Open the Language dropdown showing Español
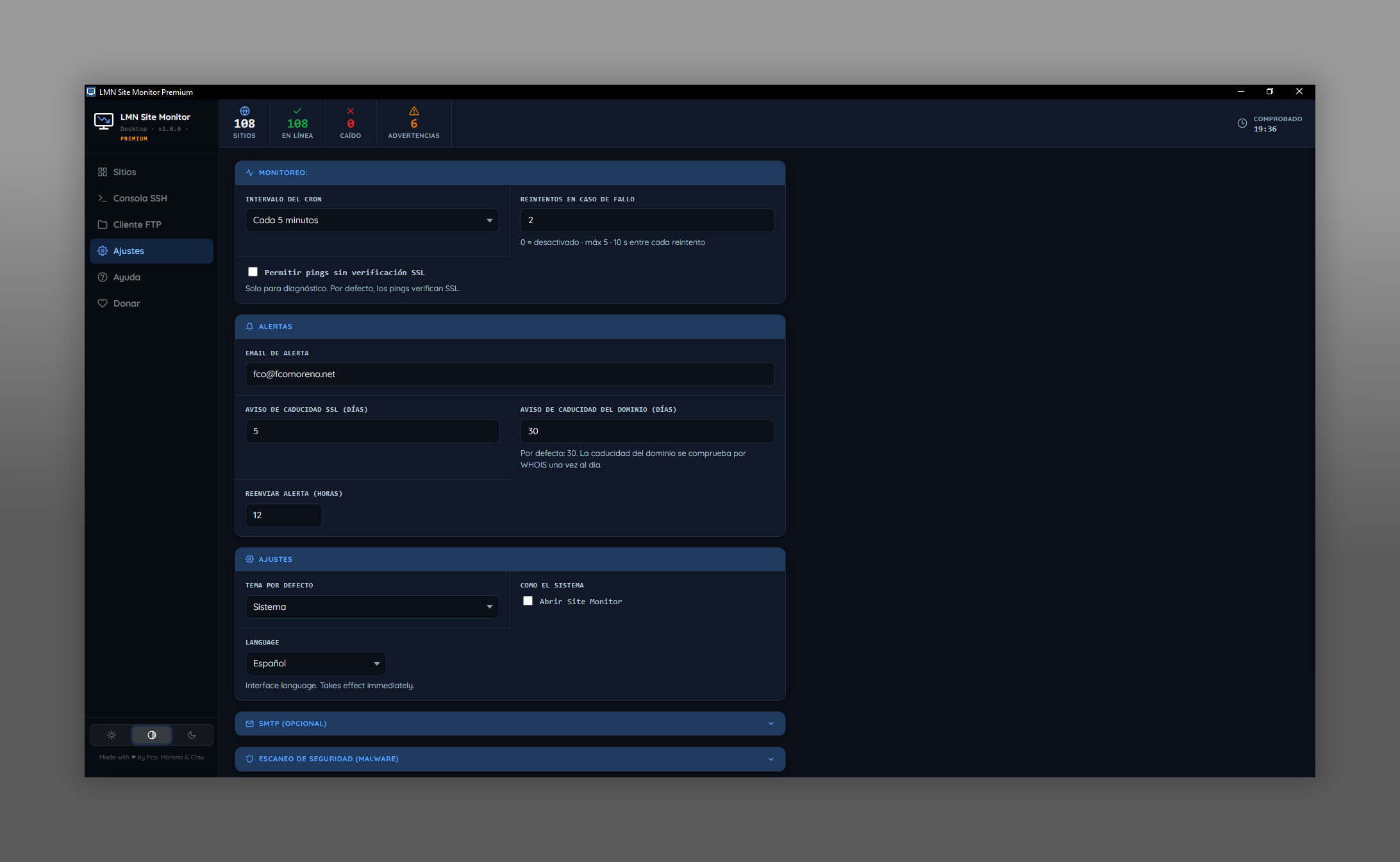Viewport: 1400px width, 862px height. point(315,663)
